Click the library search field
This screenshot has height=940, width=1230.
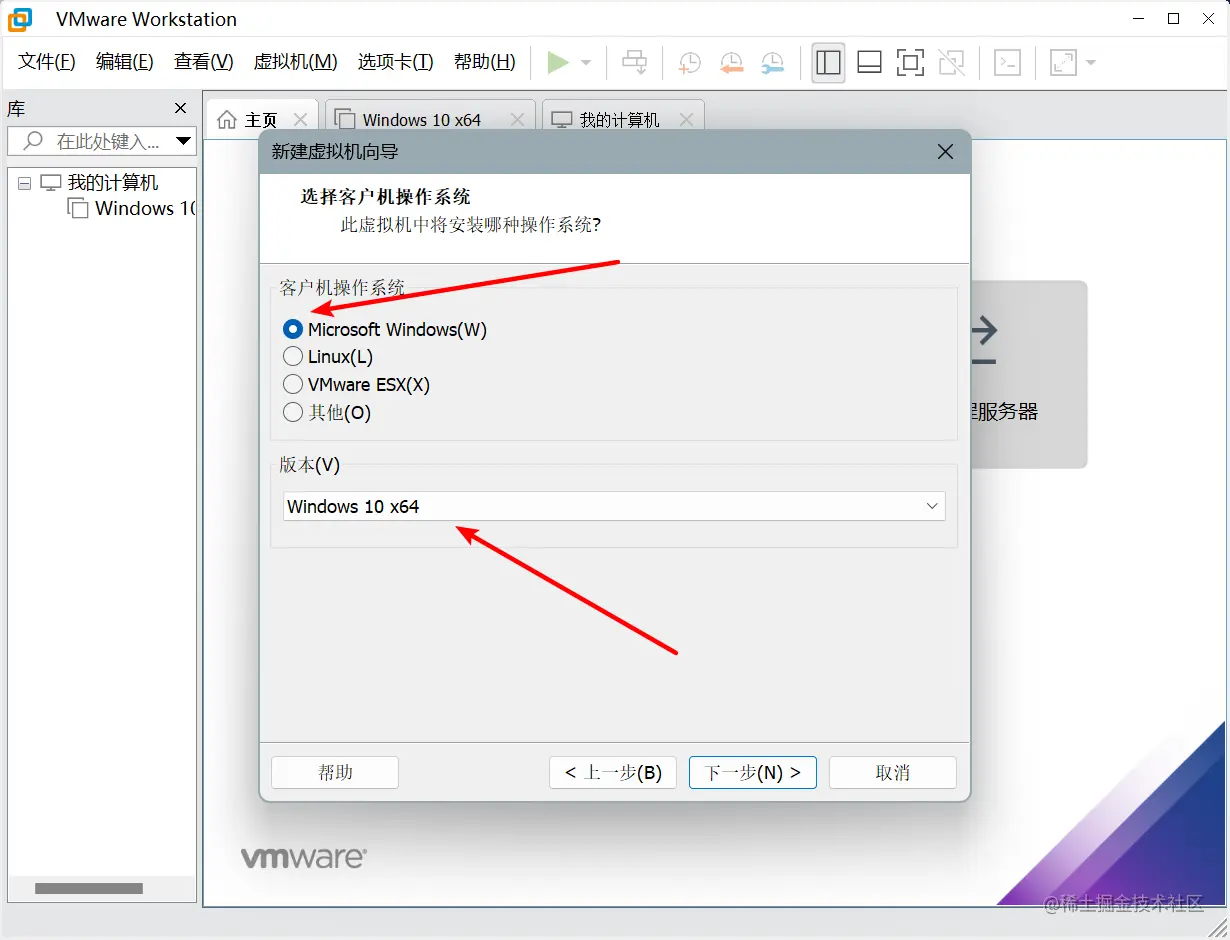coord(100,141)
